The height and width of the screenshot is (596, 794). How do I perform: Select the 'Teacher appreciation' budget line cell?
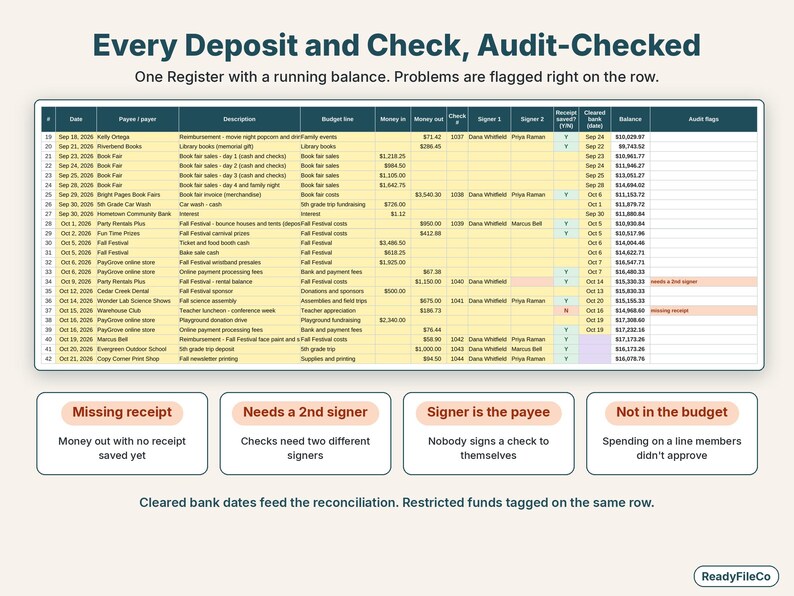(338, 310)
